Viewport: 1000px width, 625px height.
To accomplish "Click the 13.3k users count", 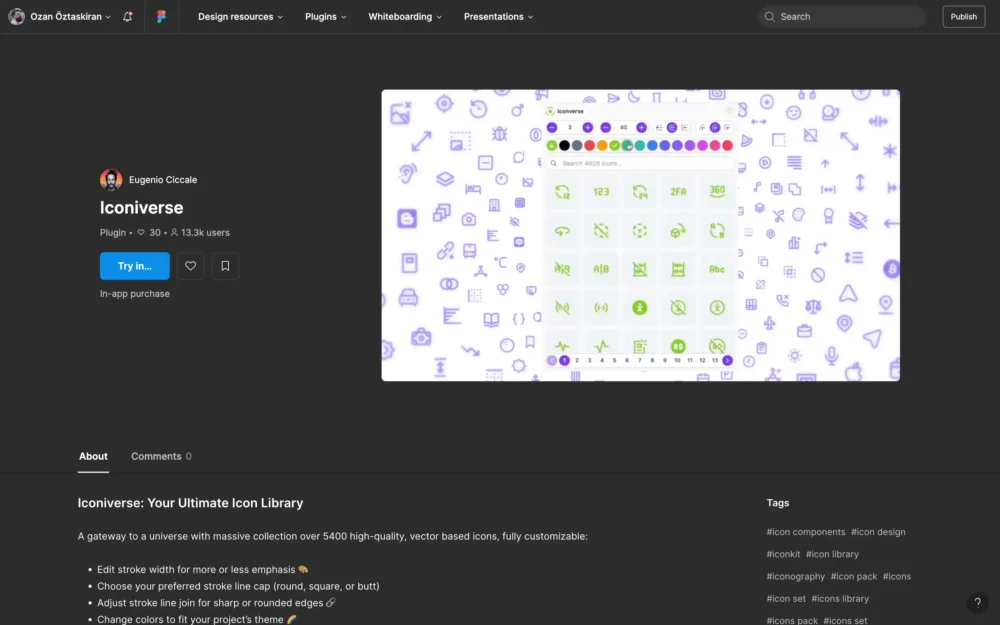I will coord(200,233).
